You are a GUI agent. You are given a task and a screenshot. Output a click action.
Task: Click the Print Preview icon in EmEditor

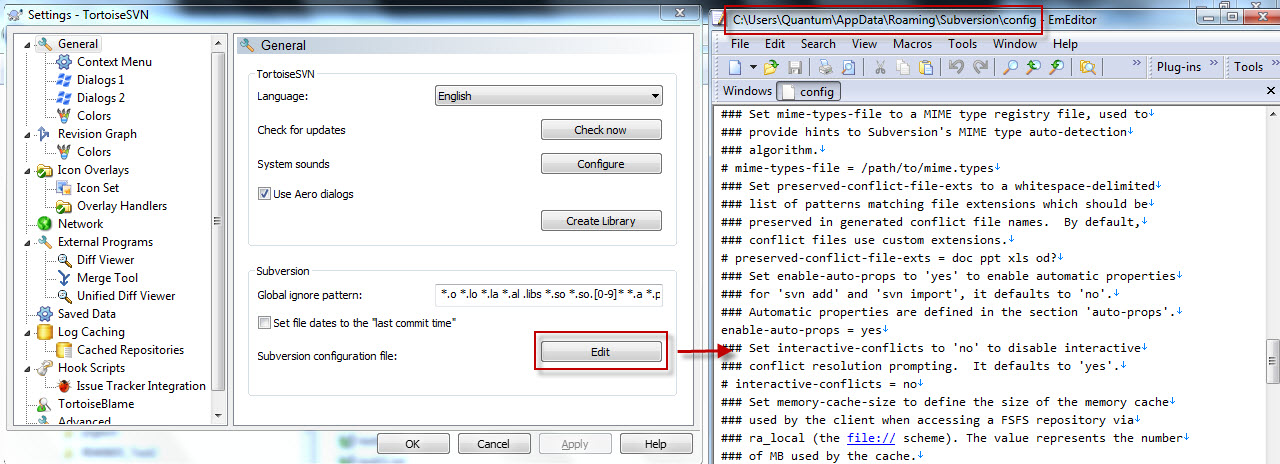pyautogui.click(x=849, y=67)
